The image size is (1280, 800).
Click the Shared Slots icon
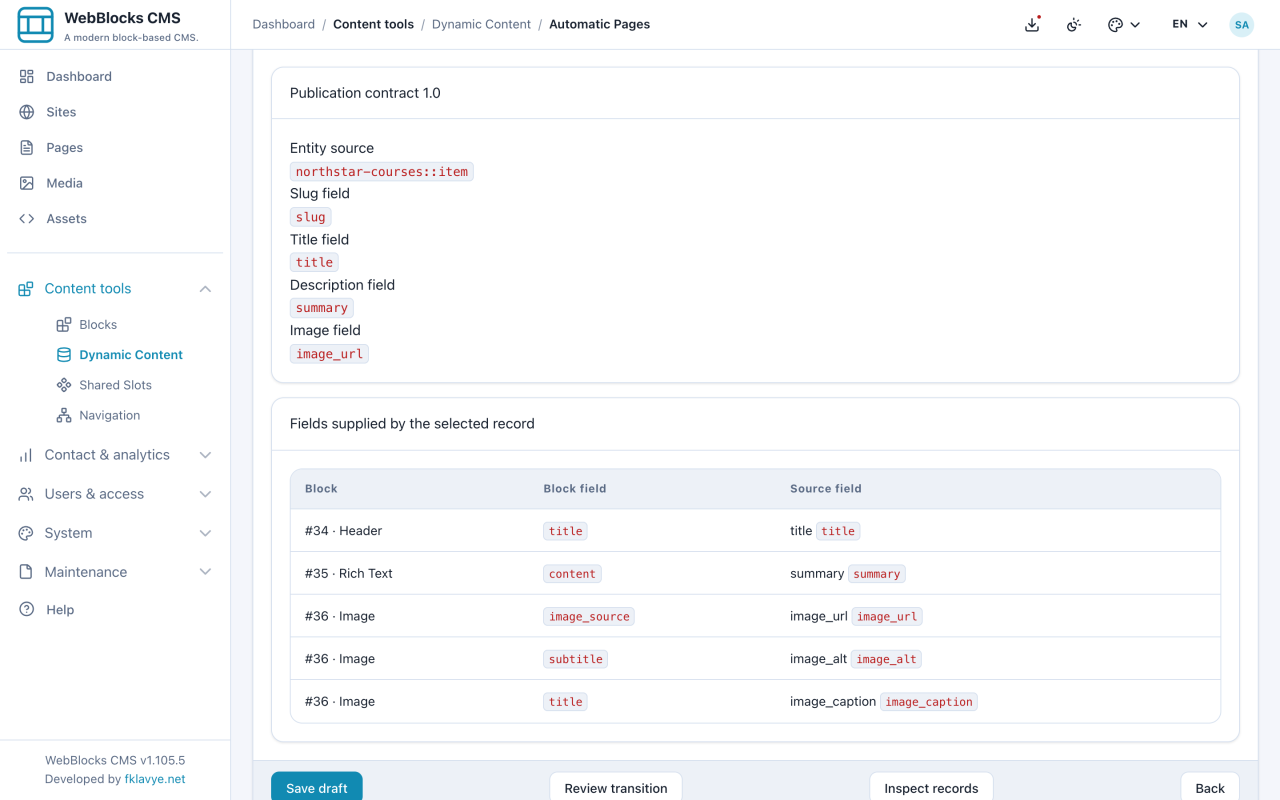pos(64,385)
